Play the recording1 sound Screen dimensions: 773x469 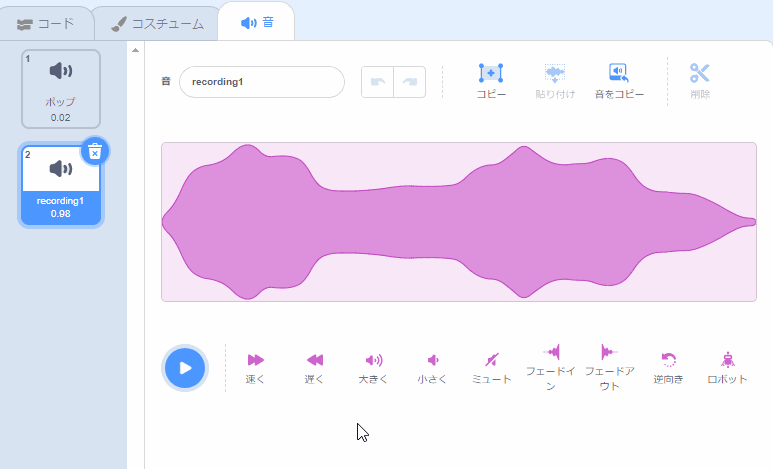click(185, 368)
